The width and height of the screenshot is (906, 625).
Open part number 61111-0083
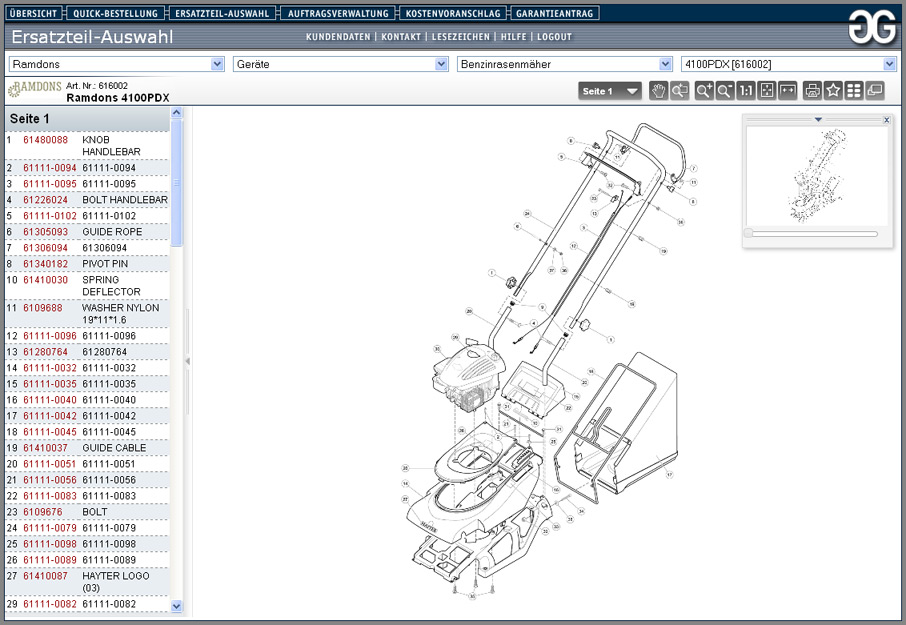pyautogui.click(x=50, y=496)
